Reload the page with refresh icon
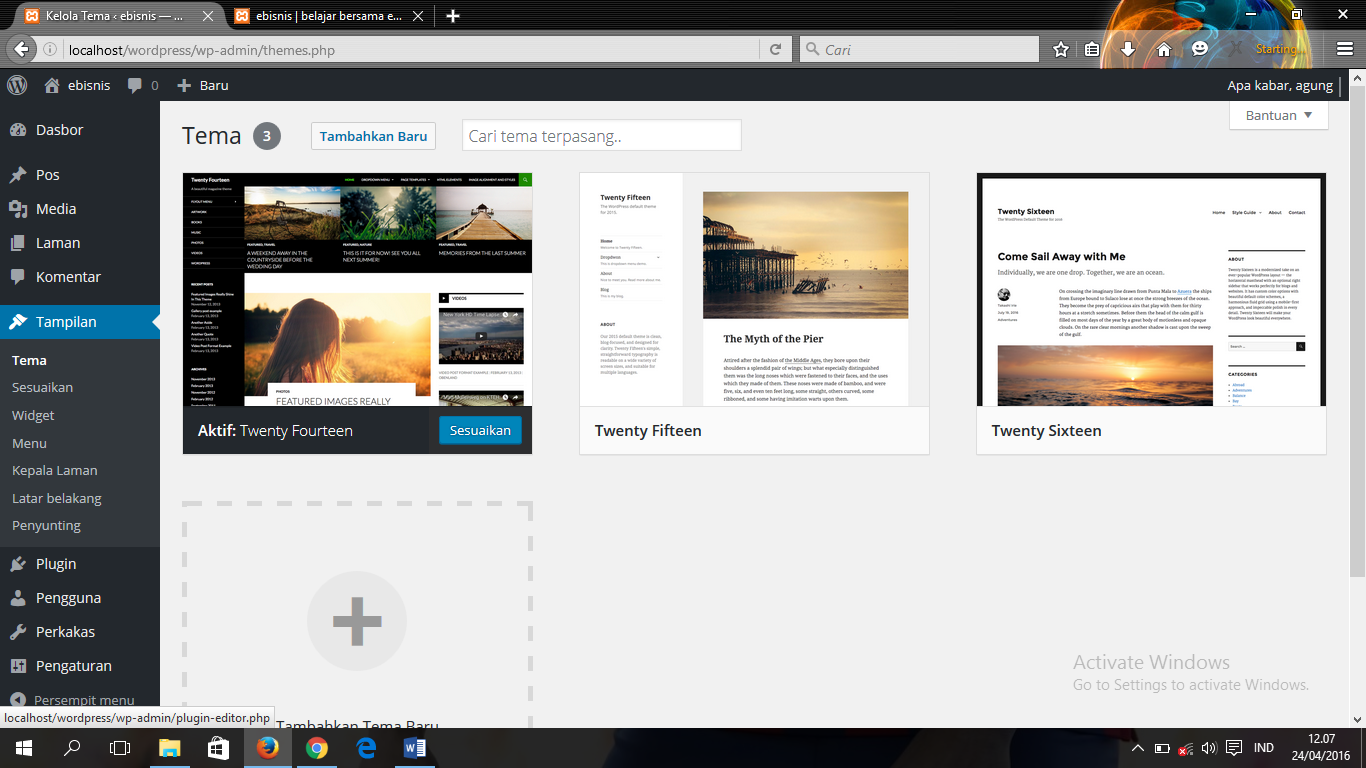This screenshot has width=1366, height=768. pos(775,49)
